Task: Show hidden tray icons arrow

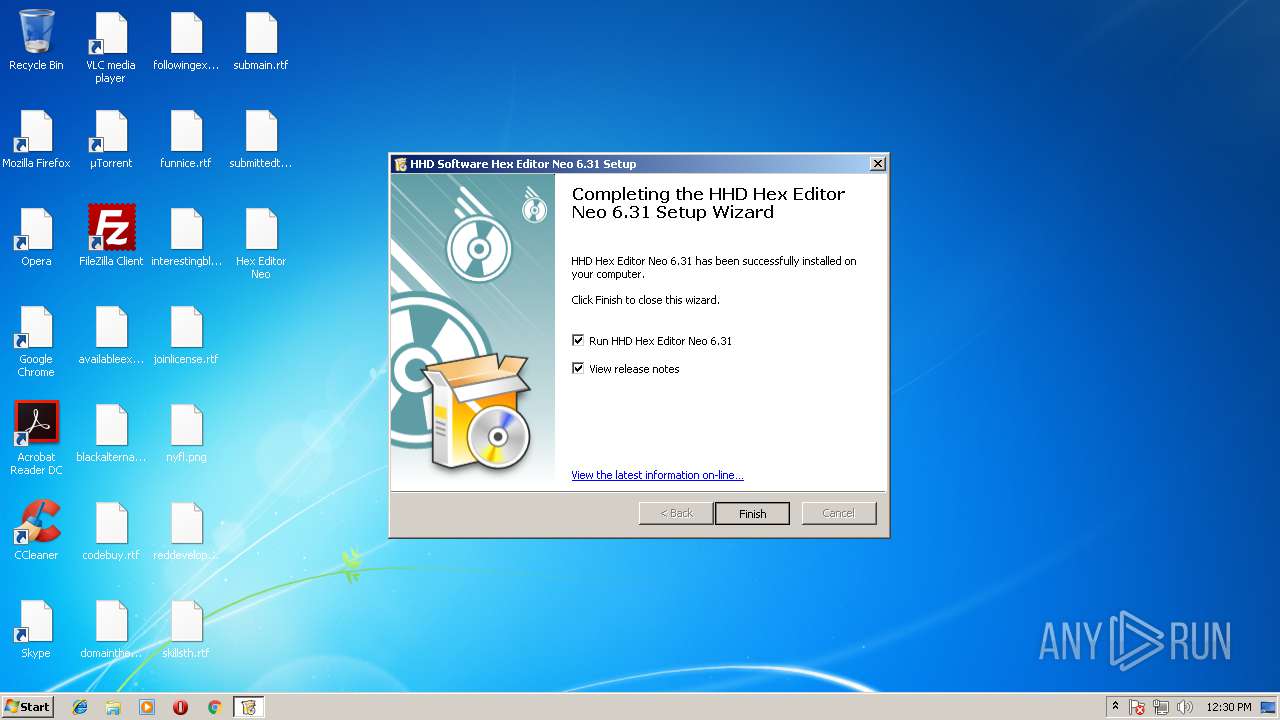Action: (1115, 707)
